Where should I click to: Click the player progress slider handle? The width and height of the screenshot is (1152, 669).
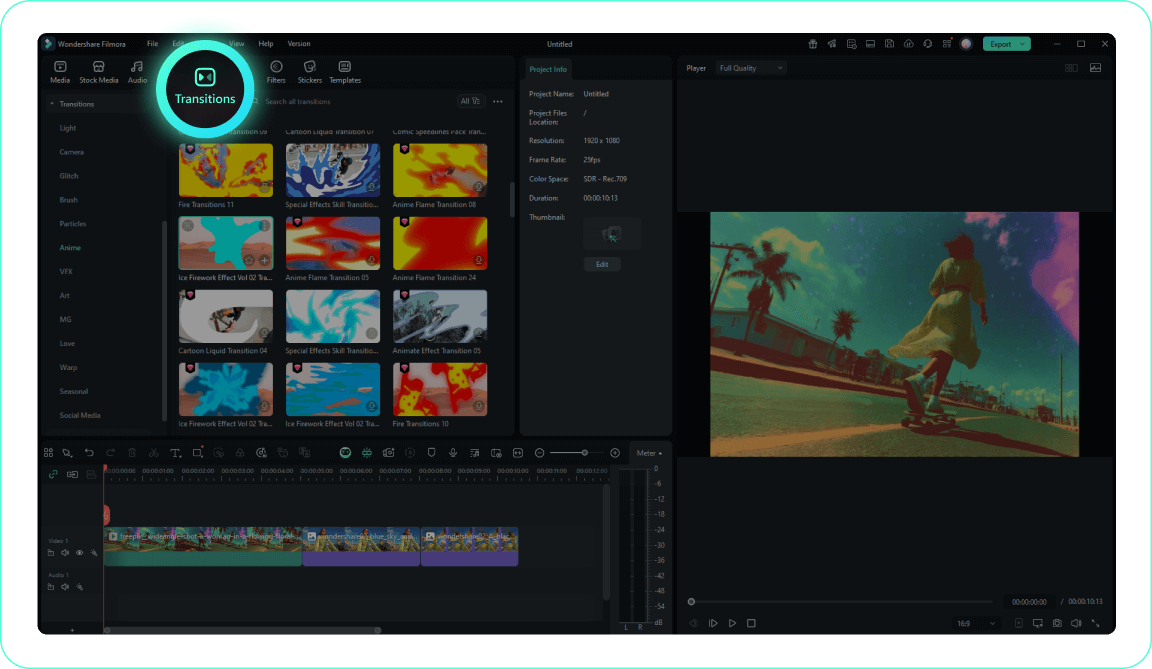click(691, 602)
